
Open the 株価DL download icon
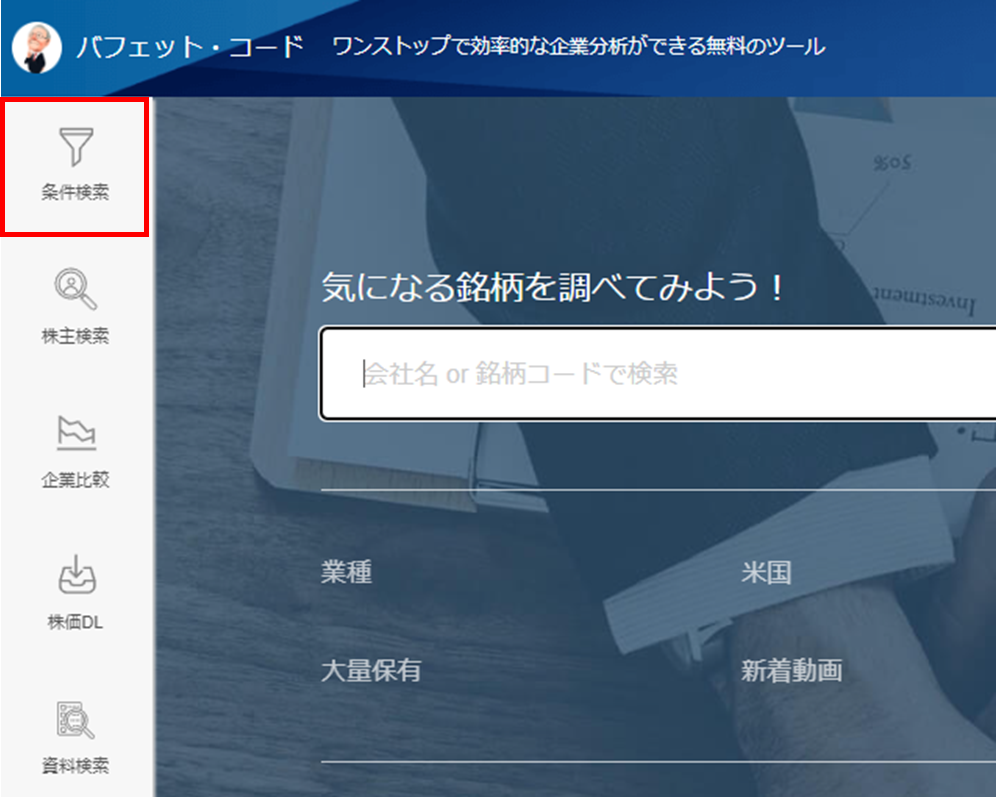click(77, 575)
